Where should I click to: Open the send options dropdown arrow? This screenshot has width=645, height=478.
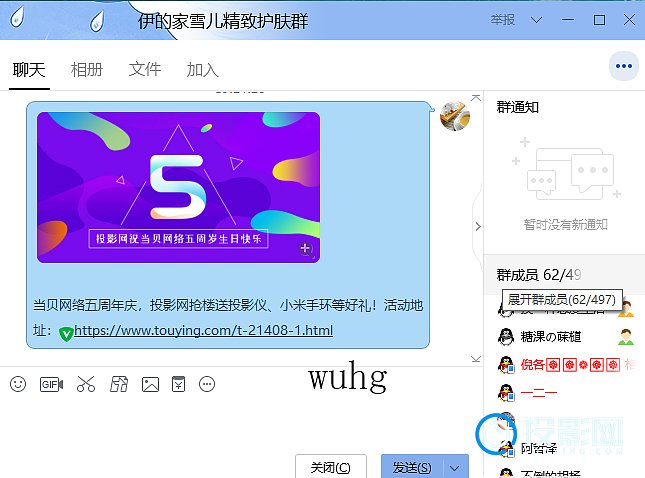pos(455,468)
